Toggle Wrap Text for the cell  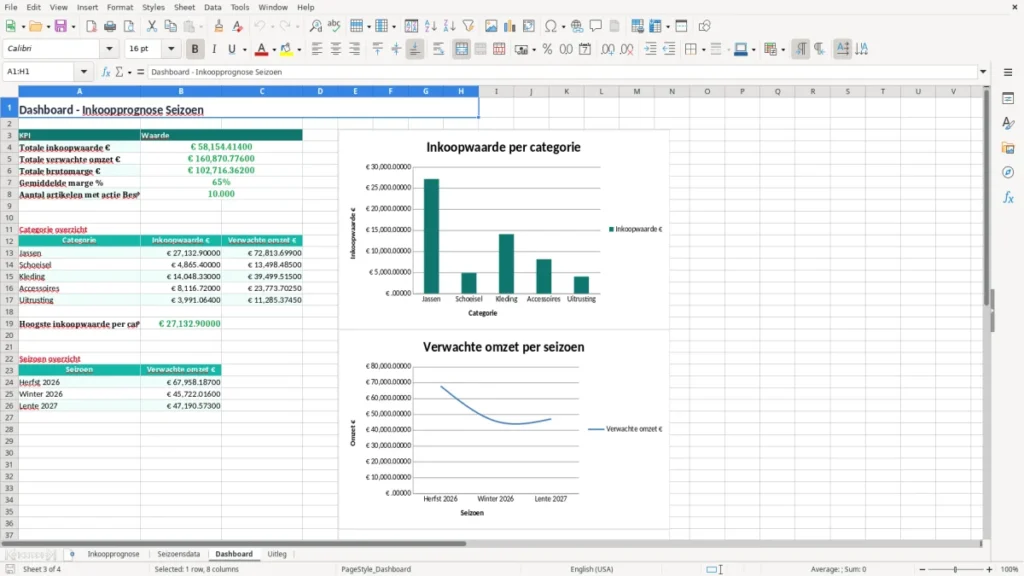[438, 49]
